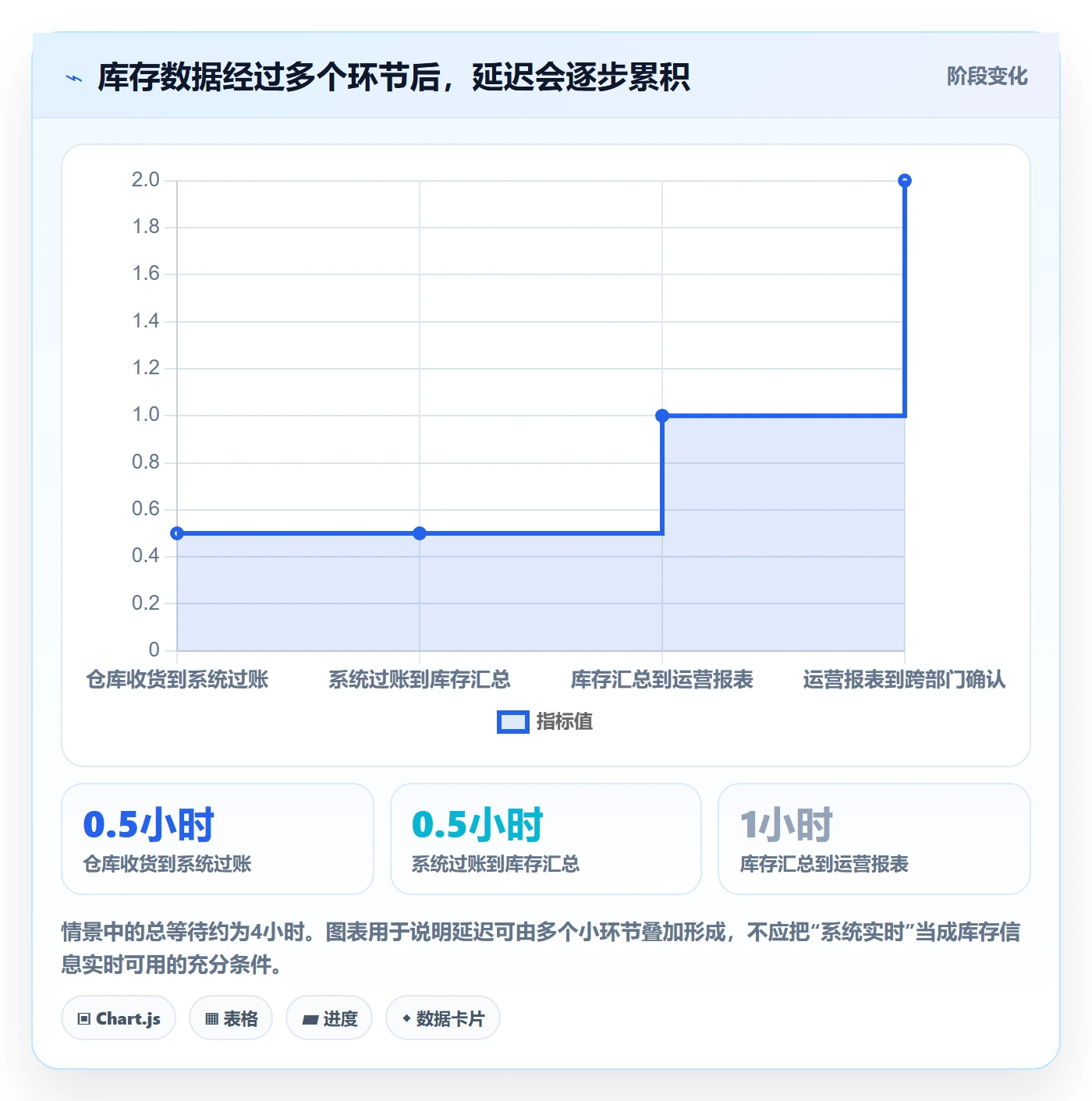Click x-axis label 系统过账到库存汇总
The image size is (1092, 1101).
click(x=420, y=680)
